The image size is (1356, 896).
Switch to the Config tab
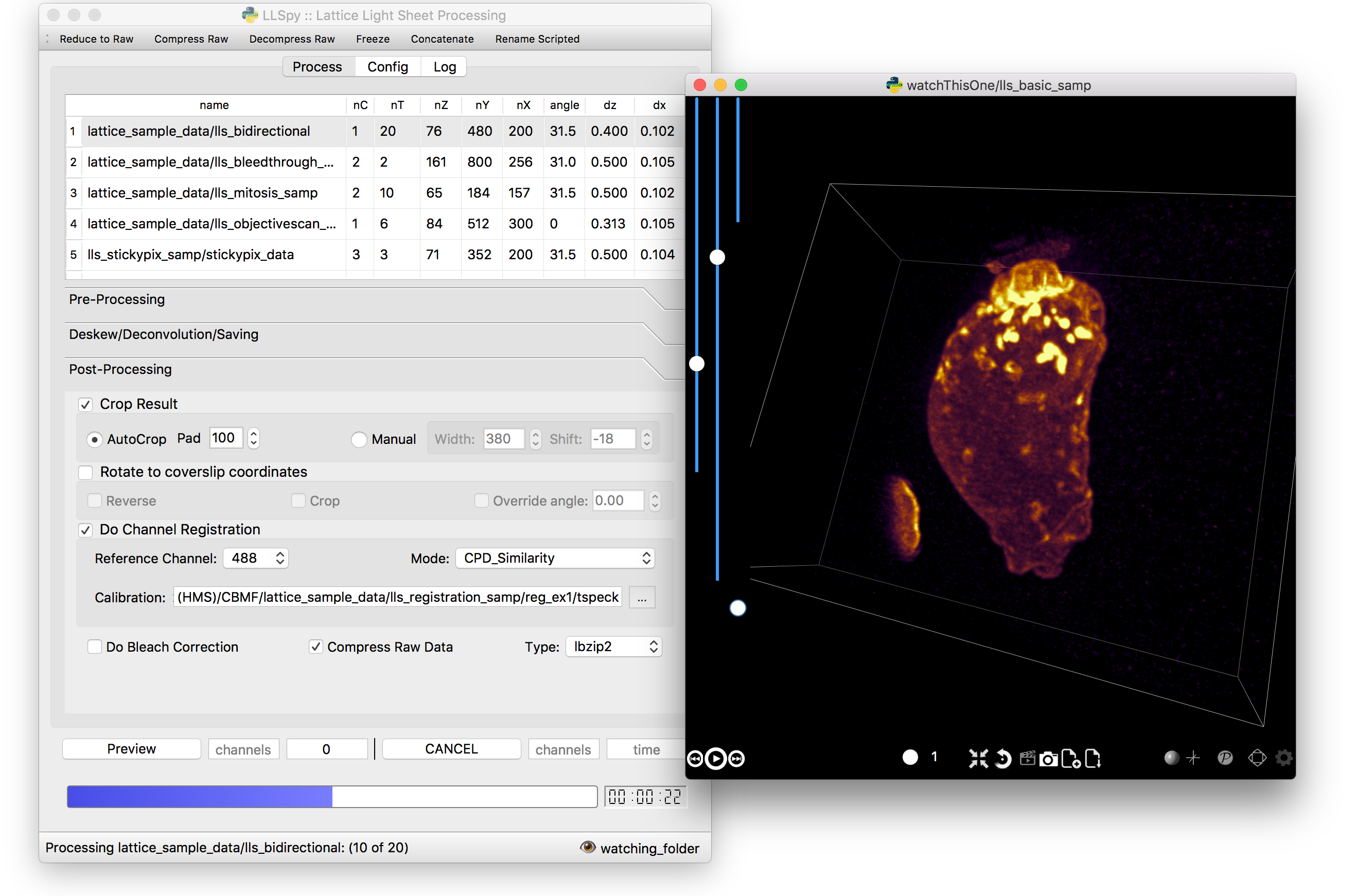pyautogui.click(x=387, y=67)
